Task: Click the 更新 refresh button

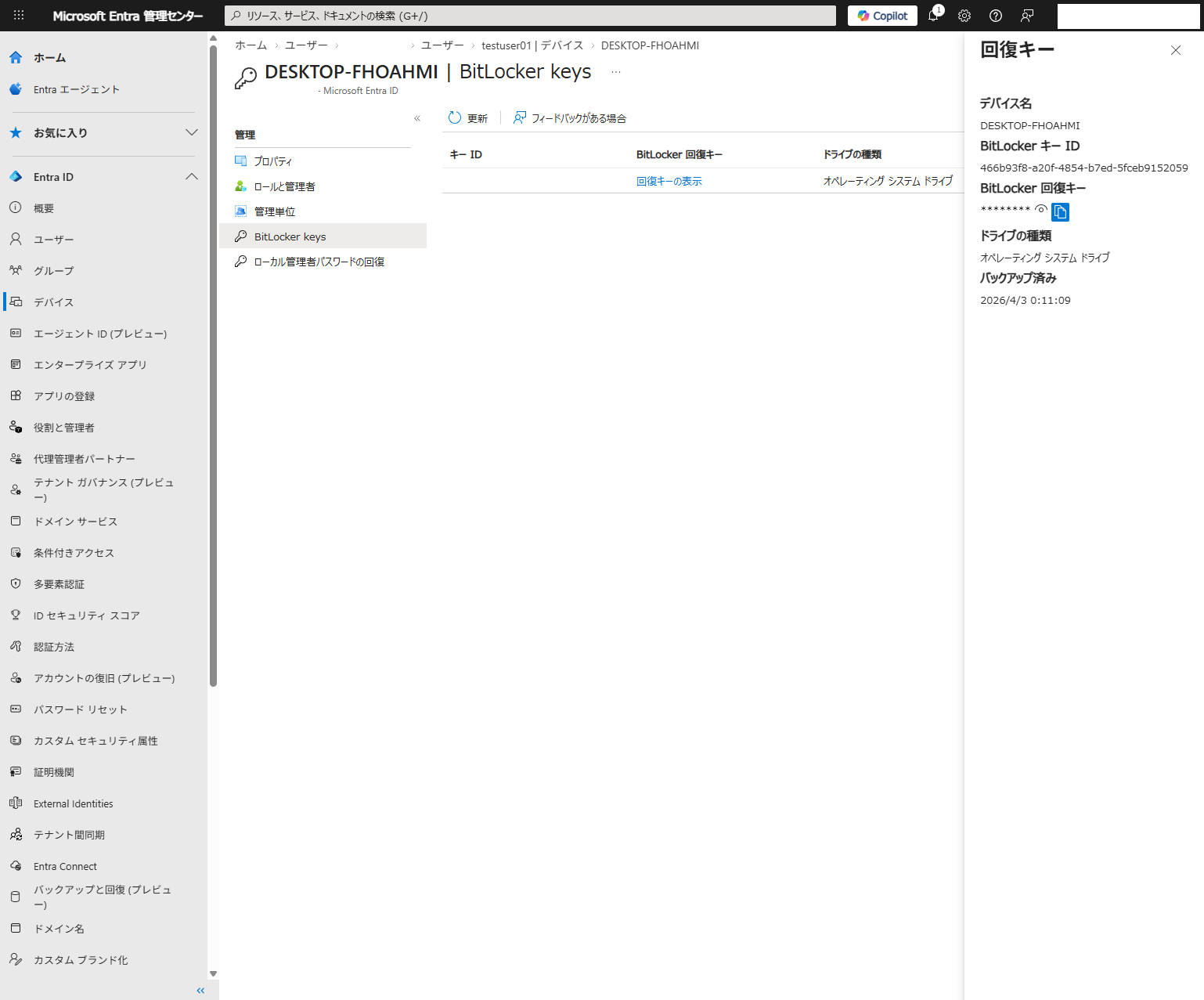Action: (x=468, y=118)
